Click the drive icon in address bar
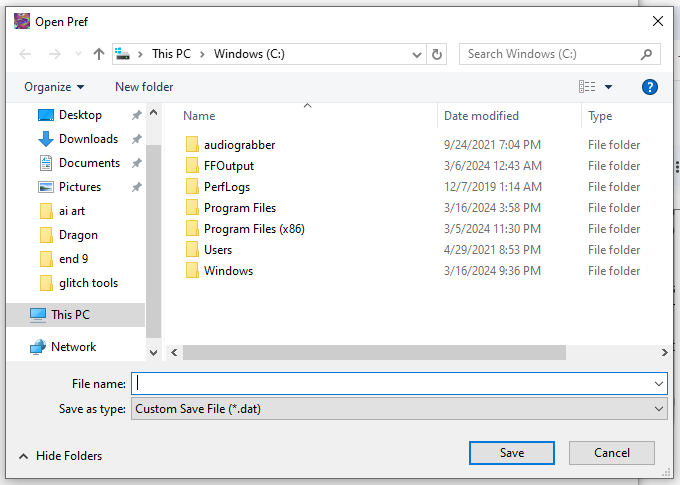 123,54
